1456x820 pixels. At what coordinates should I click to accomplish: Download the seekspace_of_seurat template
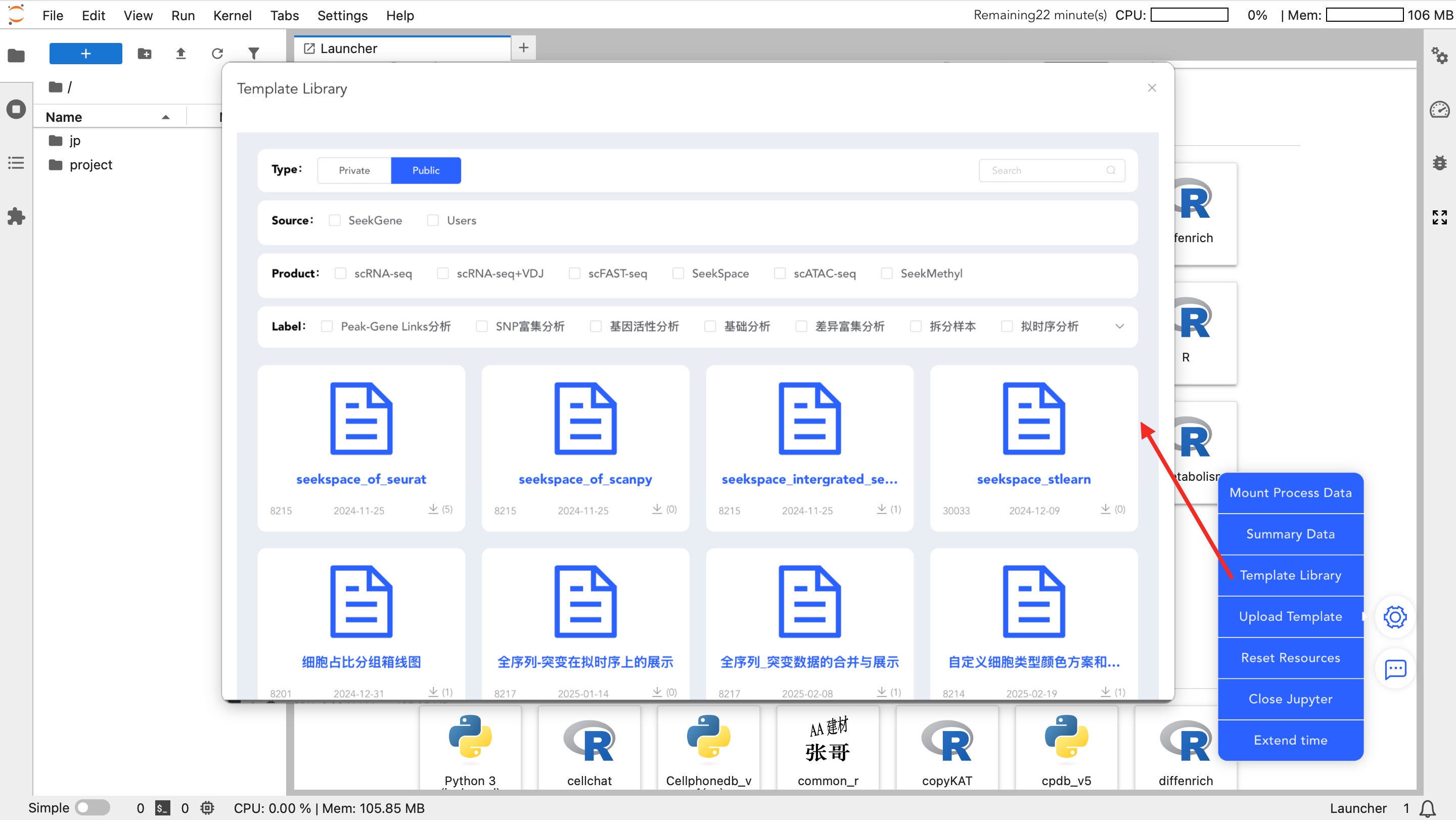(433, 509)
